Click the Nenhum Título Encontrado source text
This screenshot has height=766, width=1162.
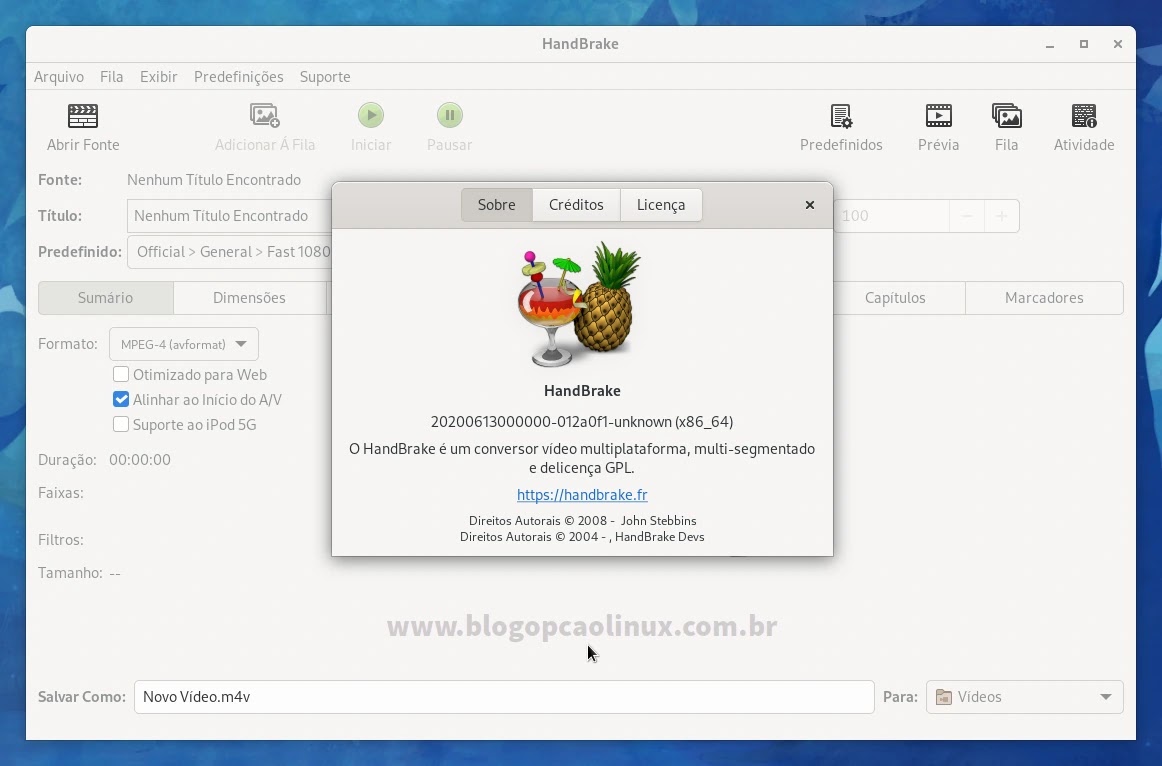click(x=213, y=180)
